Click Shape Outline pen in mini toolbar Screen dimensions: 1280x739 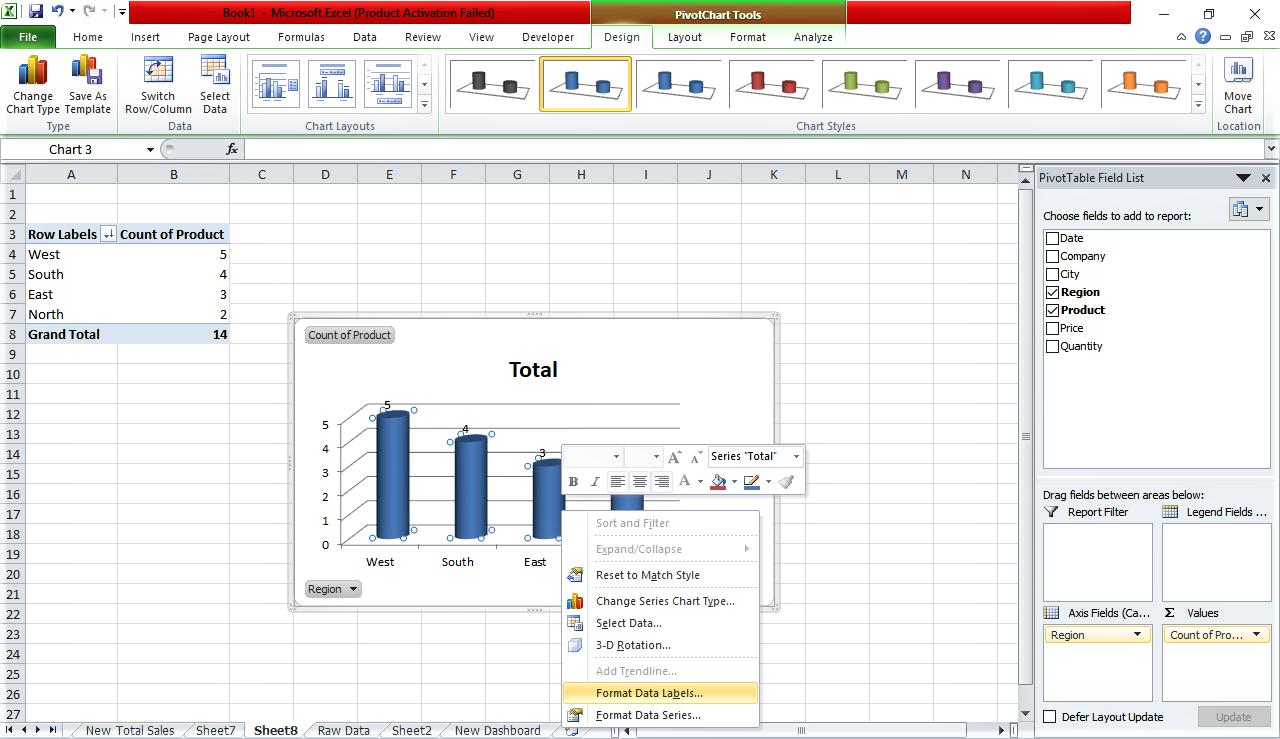click(752, 481)
